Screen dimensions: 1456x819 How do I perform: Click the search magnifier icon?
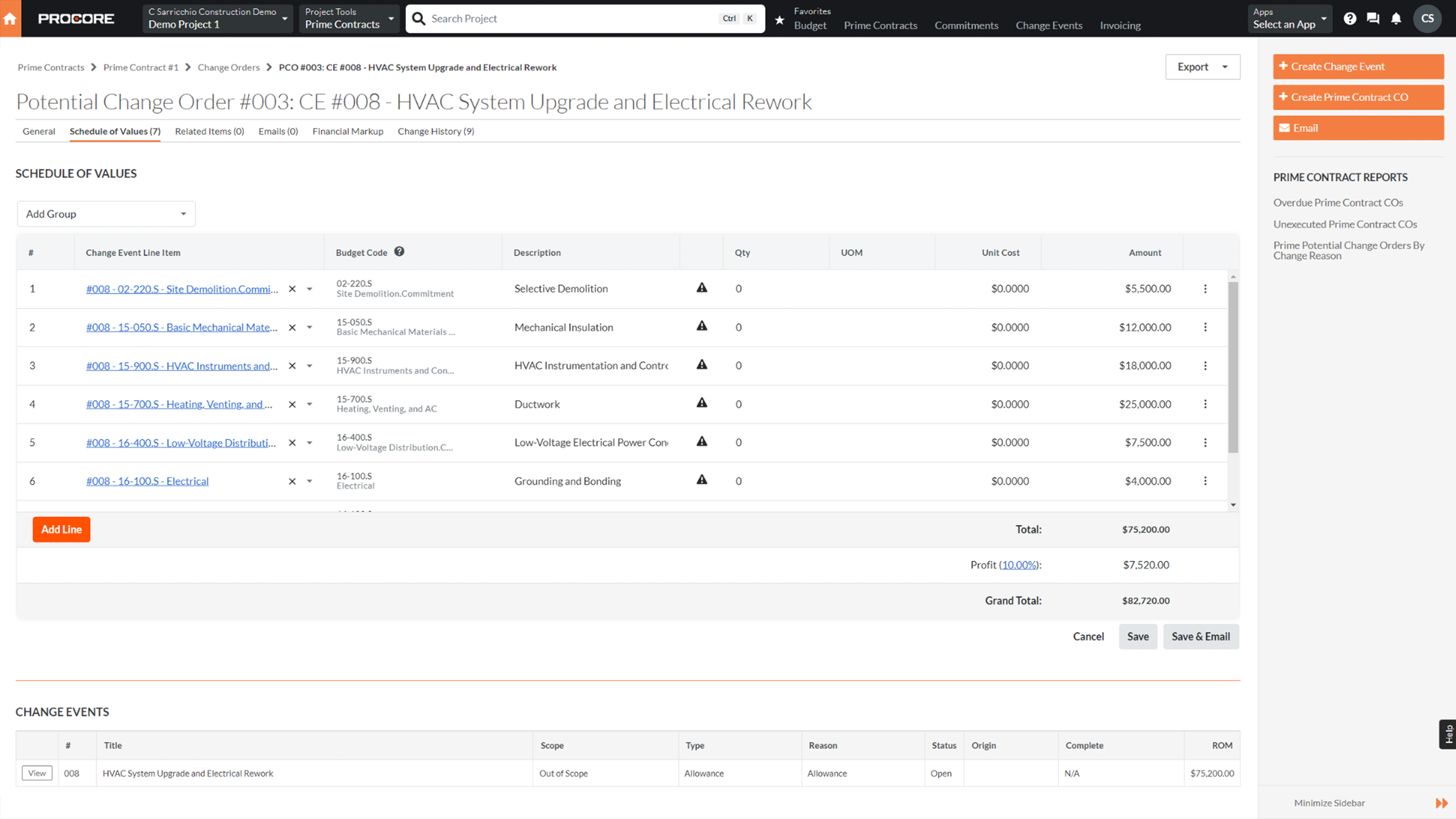pos(418,18)
